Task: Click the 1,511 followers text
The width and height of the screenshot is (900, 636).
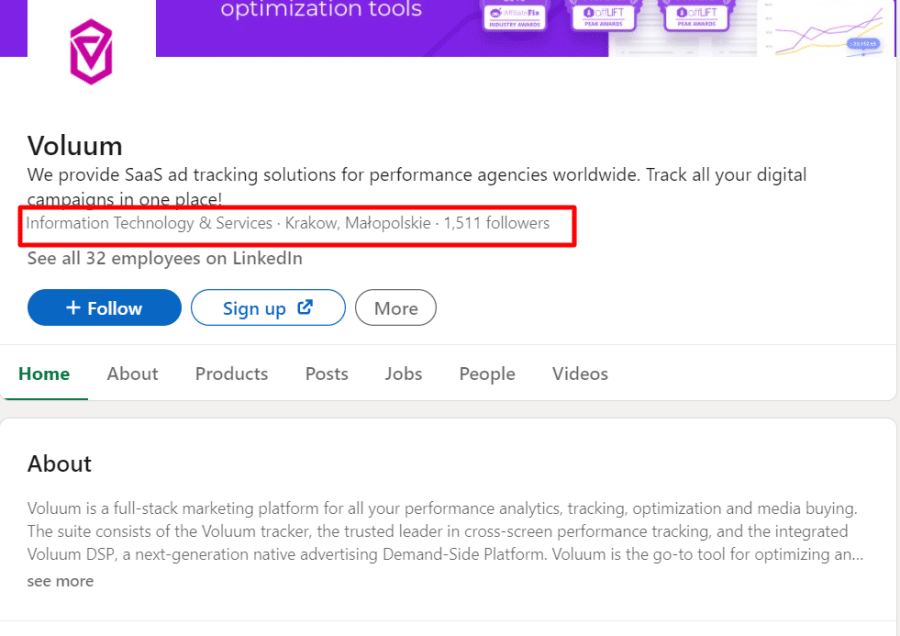Action: point(496,223)
